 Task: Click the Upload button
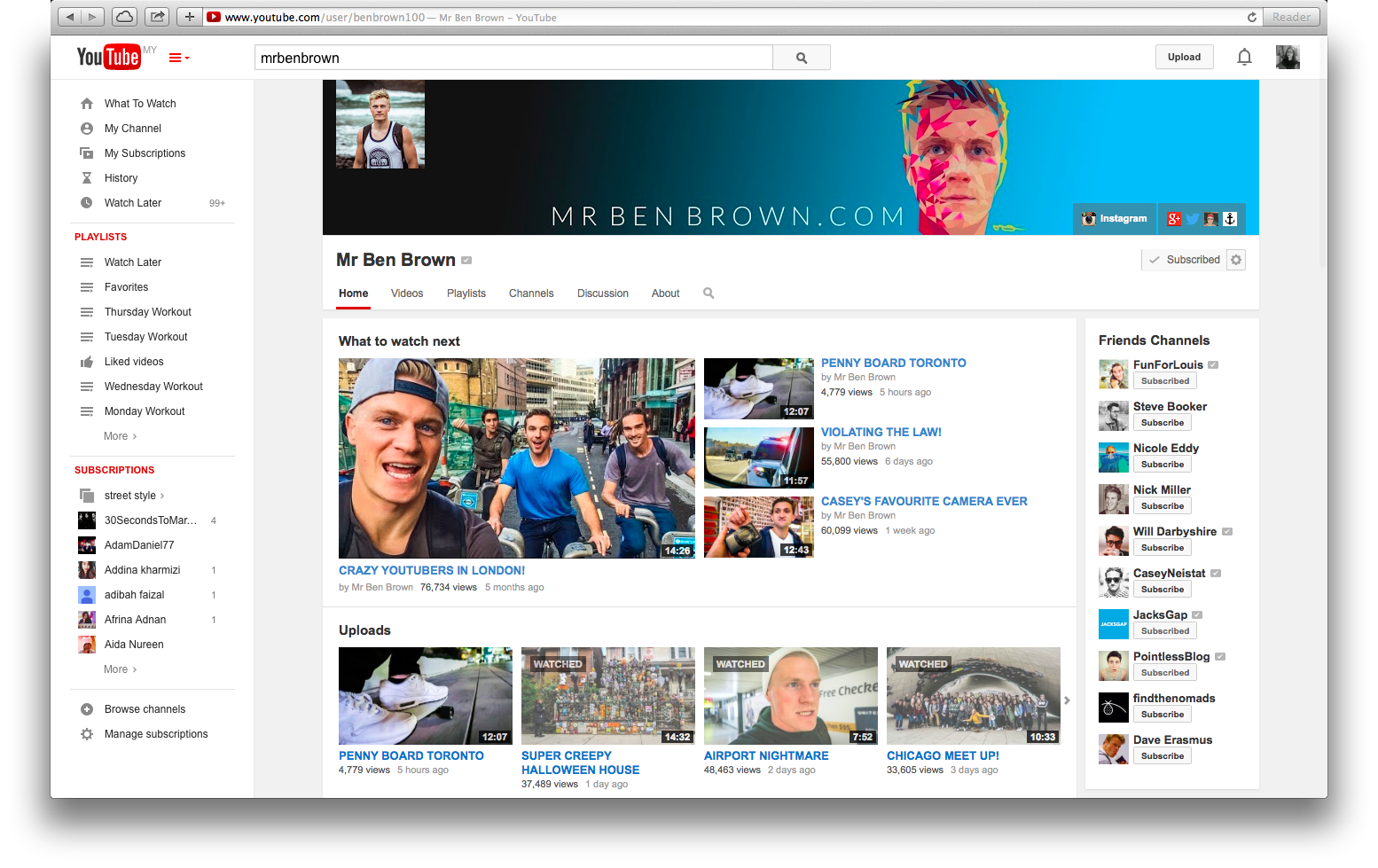tap(1184, 57)
